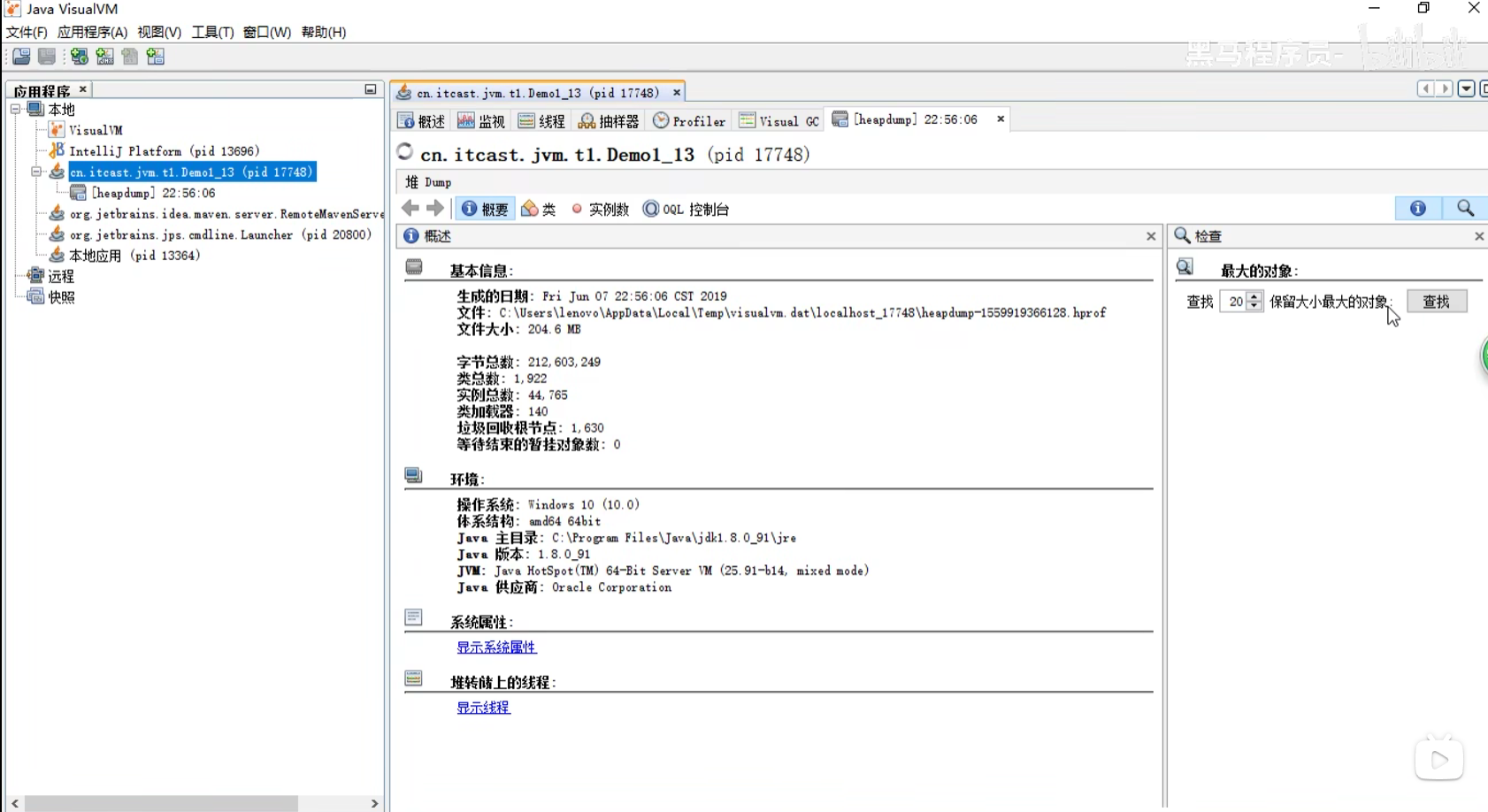Toggle the info panel button at top right
The height and width of the screenshot is (812, 1488).
1418,208
